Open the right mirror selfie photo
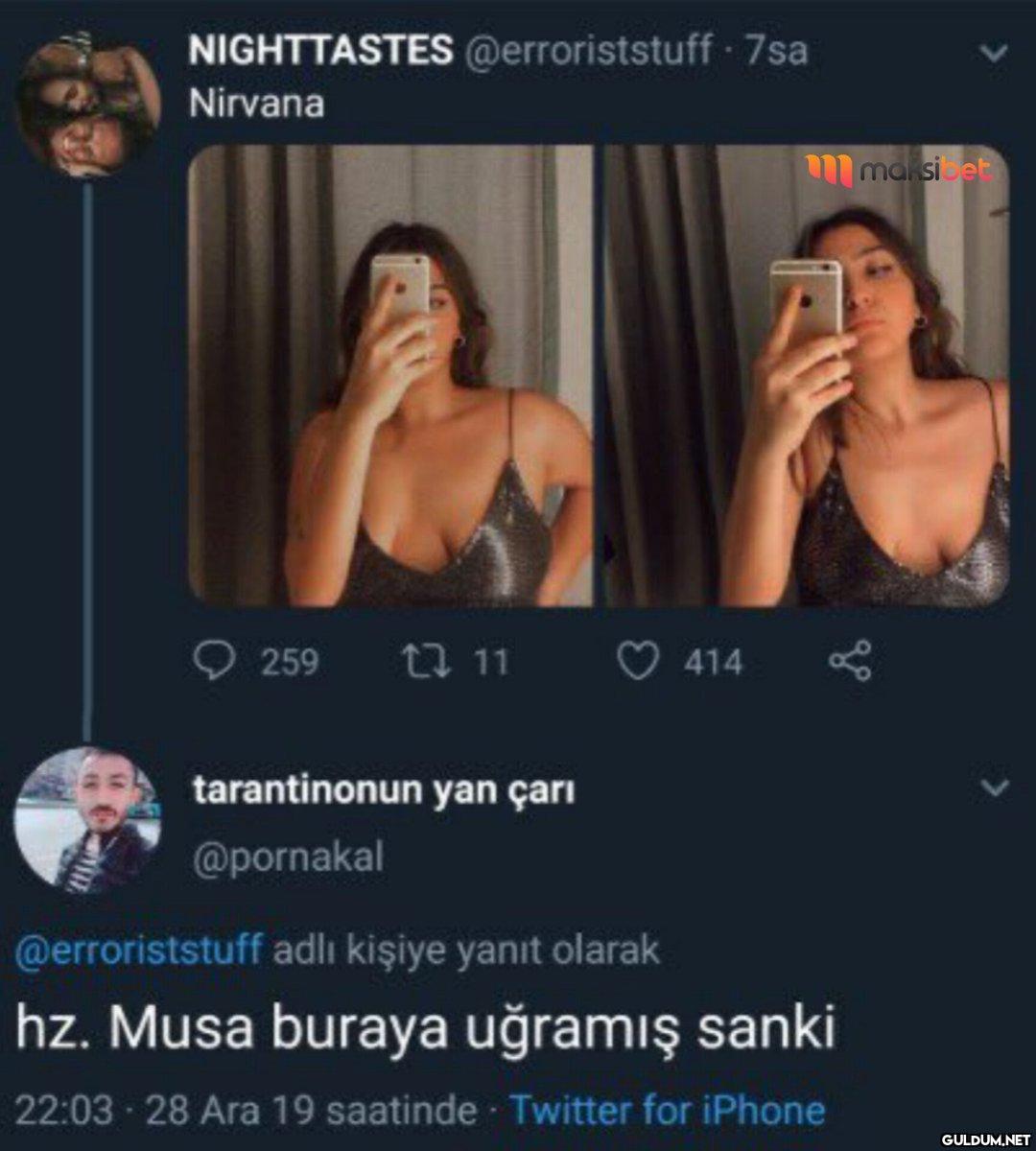This screenshot has width=1036, height=1151. [806, 376]
